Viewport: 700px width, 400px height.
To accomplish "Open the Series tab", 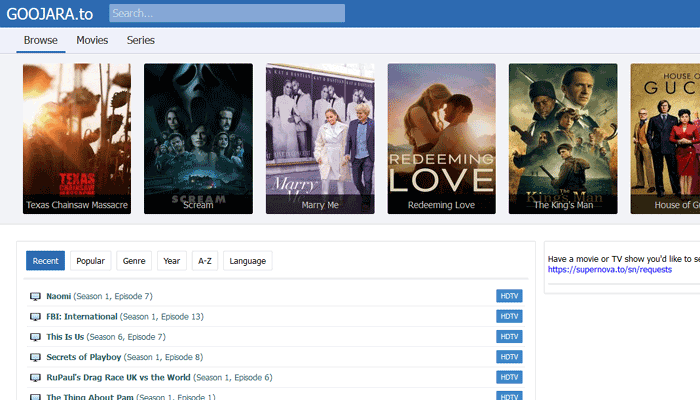I will coord(141,40).
